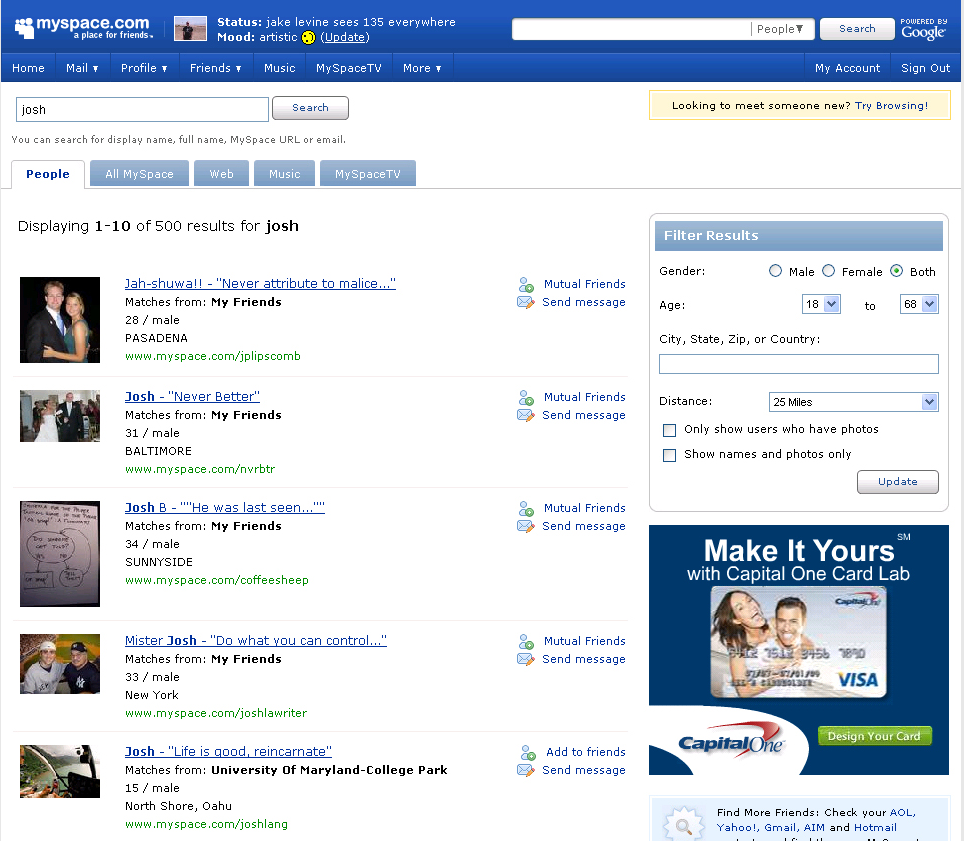Expand the Profile menu
964x841 pixels.
(144, 68)
